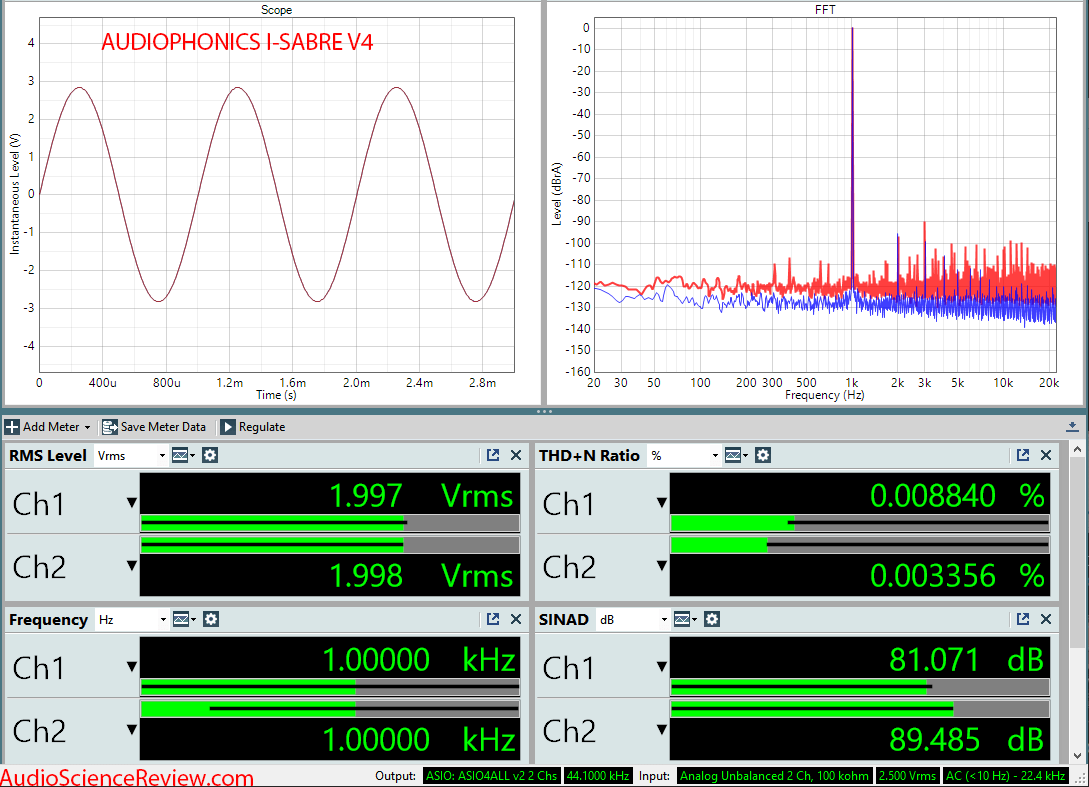
Task: Click the meters panel scroll up arrow
Action: tap(1077, 450)
